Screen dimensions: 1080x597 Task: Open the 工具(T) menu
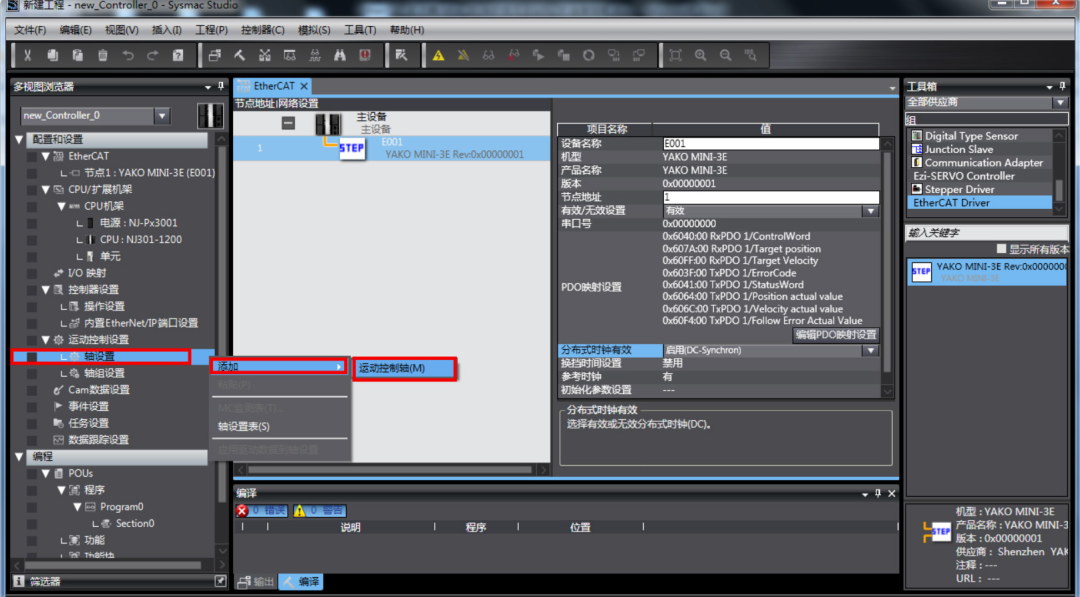click(x=360, y=30)
